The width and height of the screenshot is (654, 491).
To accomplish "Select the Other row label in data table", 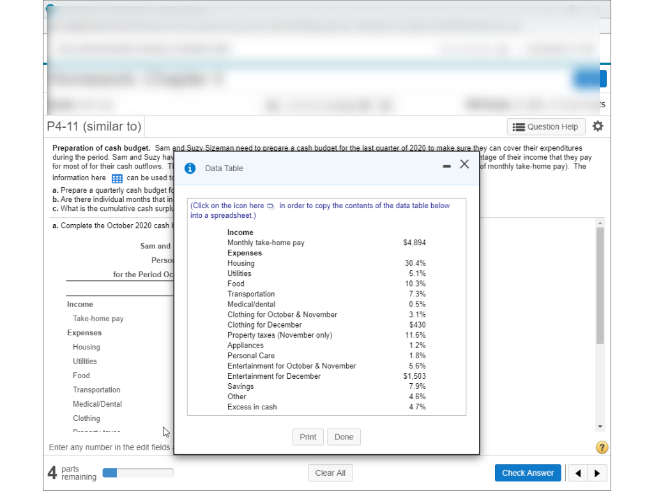I will (236, 396).
